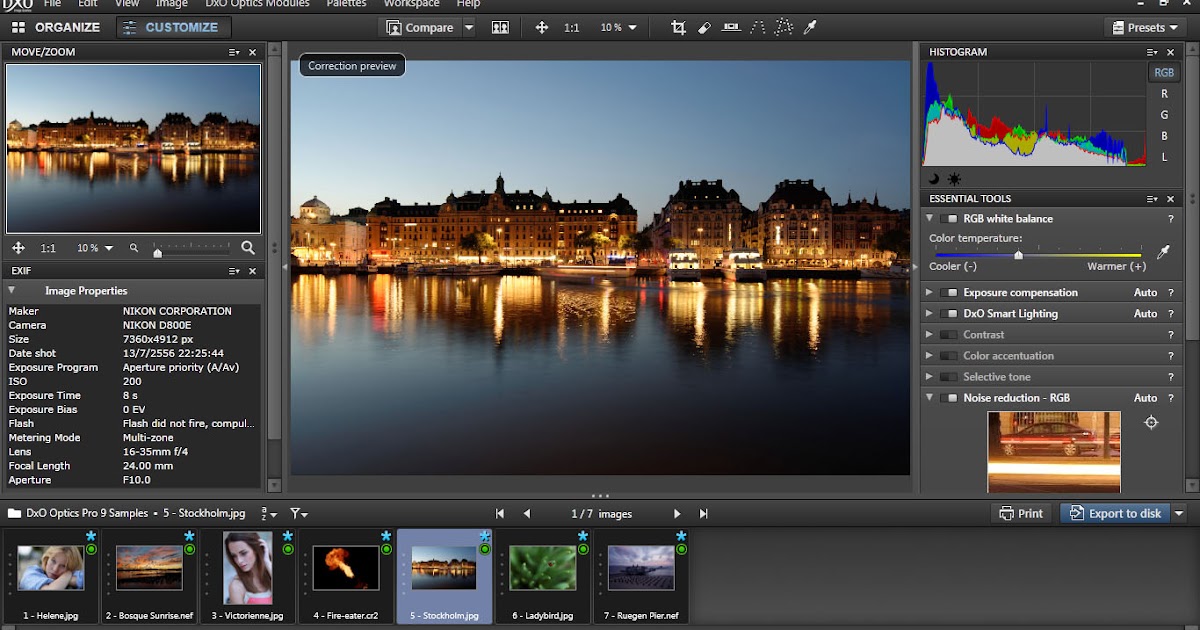Screen dimensions: 1200x630
Task: Click the magnifier icon in Move/Zoom panel
Action: 248,248
